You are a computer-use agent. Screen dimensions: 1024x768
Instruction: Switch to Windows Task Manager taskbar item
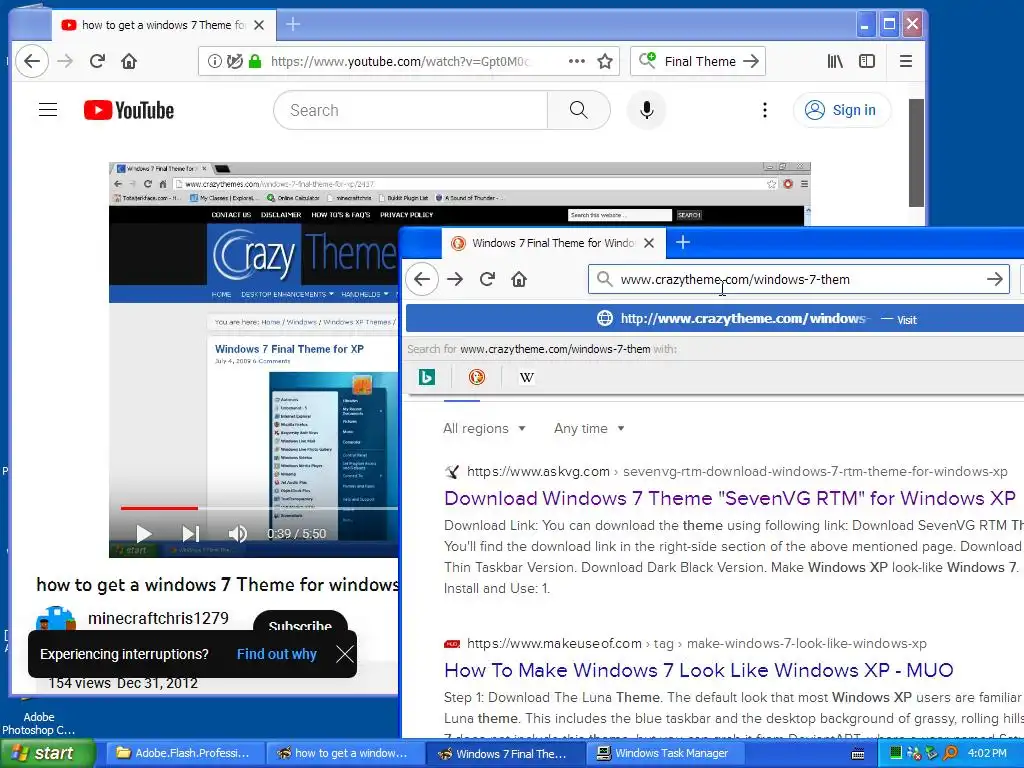[x=664, y=753]
